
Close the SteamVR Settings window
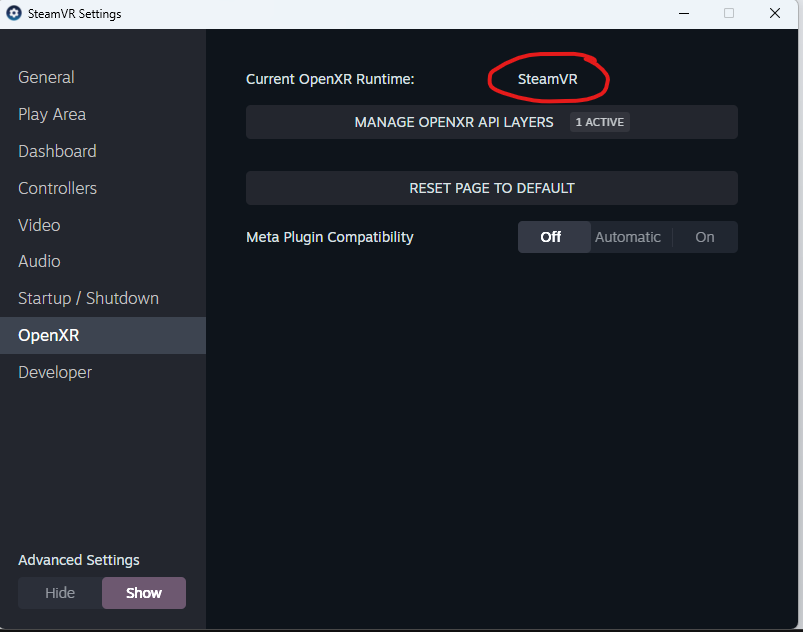click(x=775, y=13)
